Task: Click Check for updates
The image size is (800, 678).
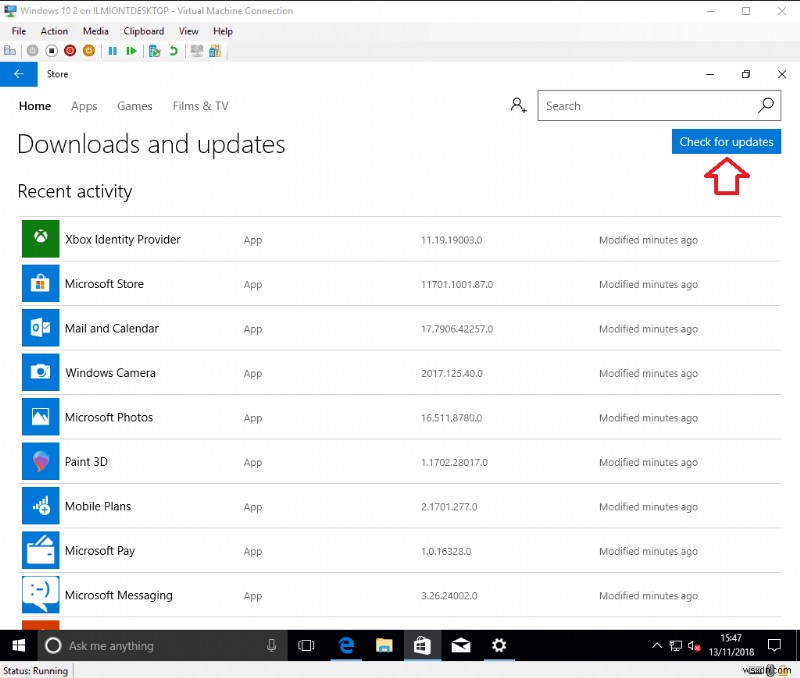Action: tap(726, 141)
